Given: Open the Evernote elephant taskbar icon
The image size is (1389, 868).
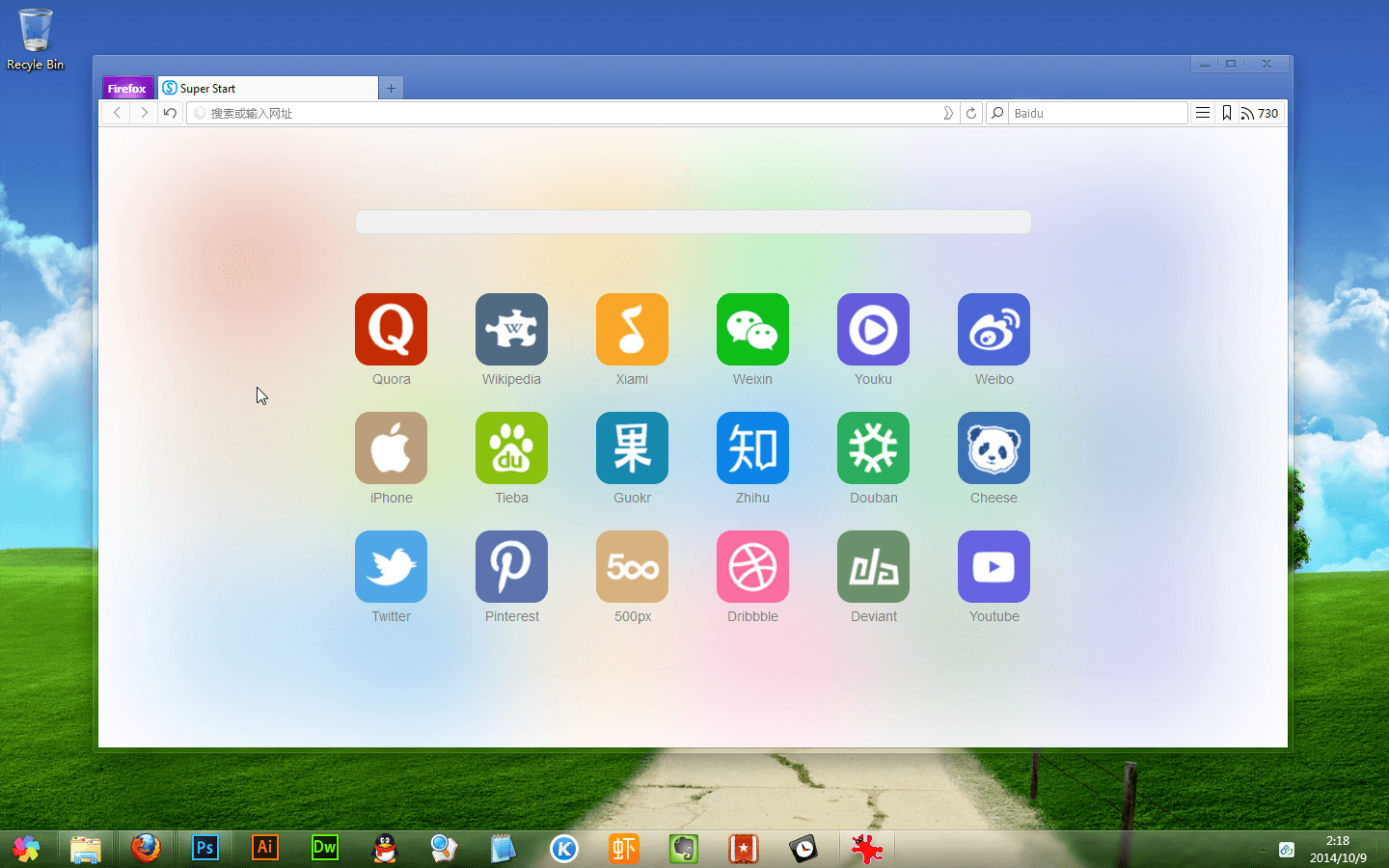Looking at the screenshot, I should click(684, 849).
